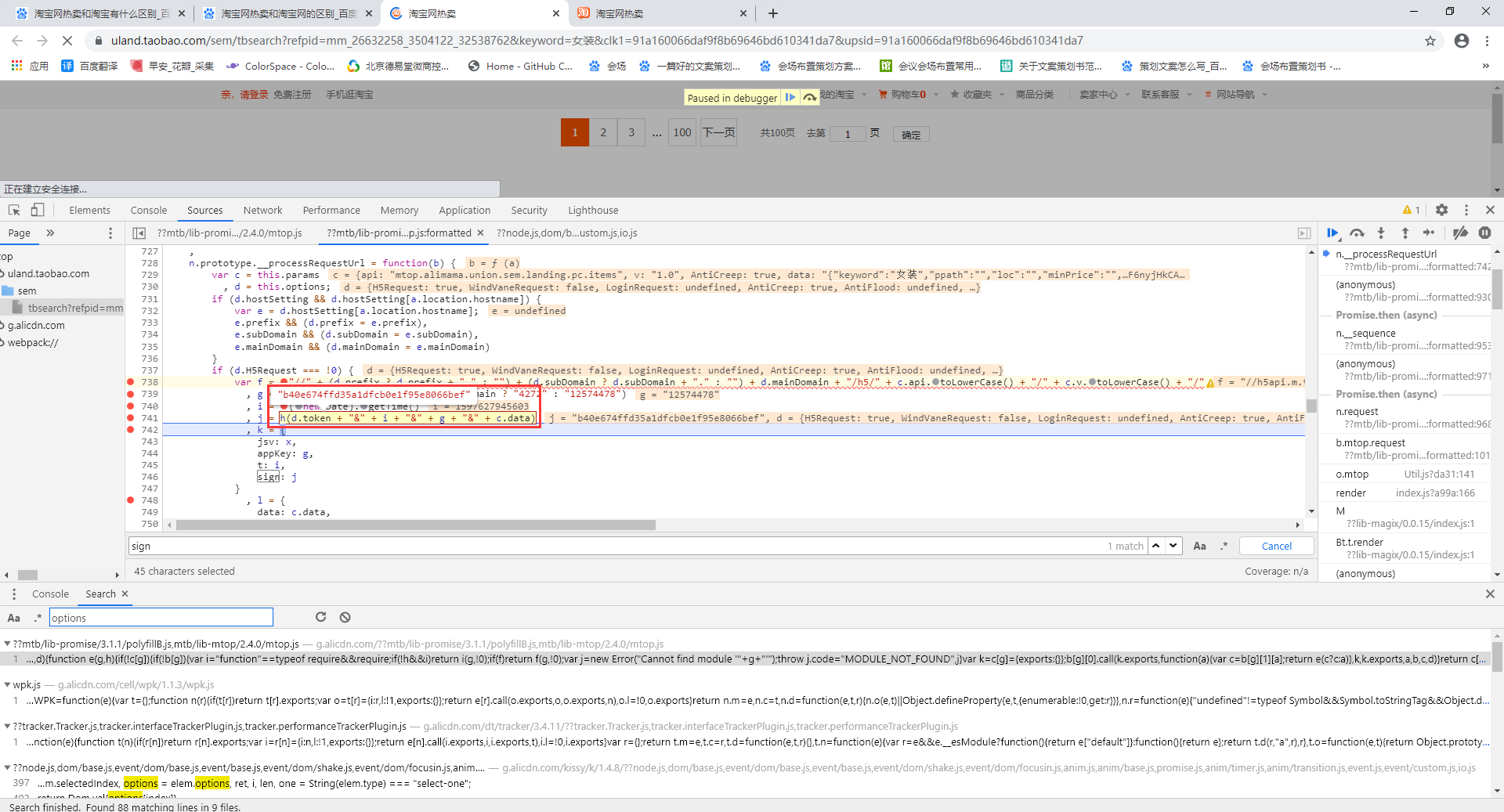1504x812 pixels.
Task: Click the inspect element picker icon
Action: [14, 210]
